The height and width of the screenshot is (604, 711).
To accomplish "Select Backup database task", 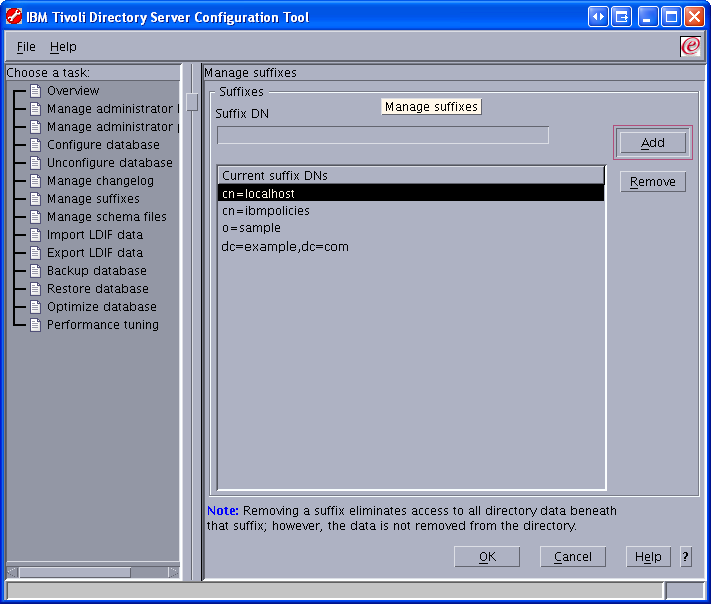I will coord(97,271).
